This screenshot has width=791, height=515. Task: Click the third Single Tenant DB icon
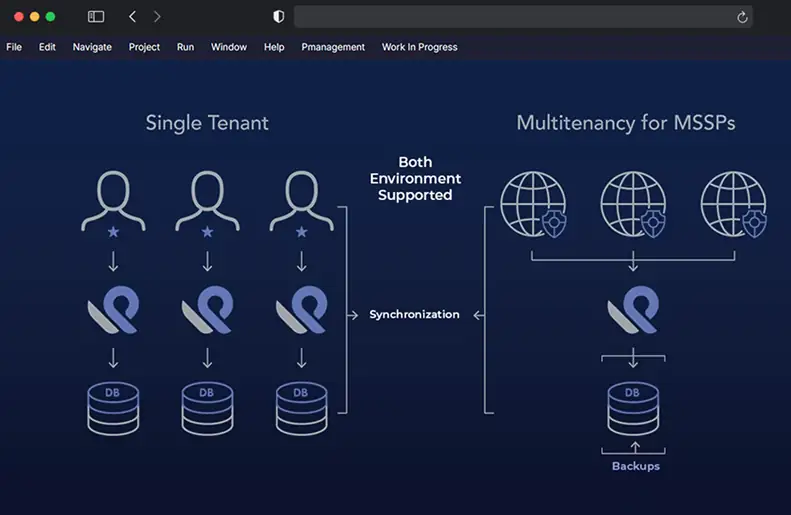click(302, 409)
